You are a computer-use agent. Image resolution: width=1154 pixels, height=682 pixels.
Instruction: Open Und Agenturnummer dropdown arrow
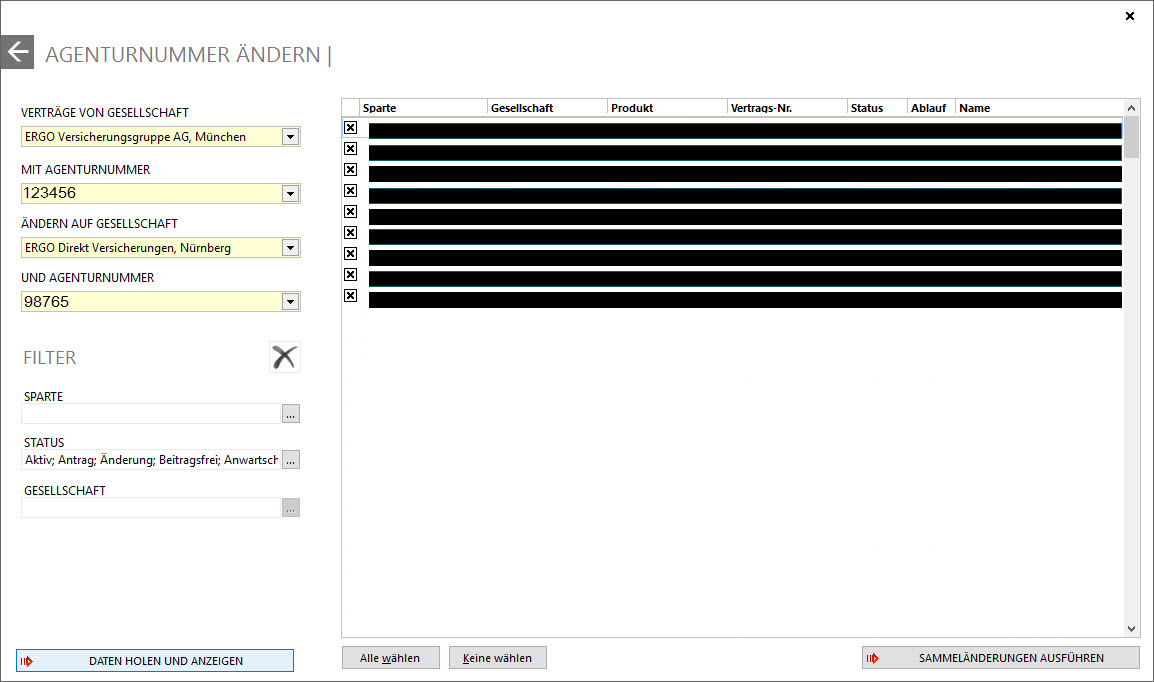coord(290,301)
